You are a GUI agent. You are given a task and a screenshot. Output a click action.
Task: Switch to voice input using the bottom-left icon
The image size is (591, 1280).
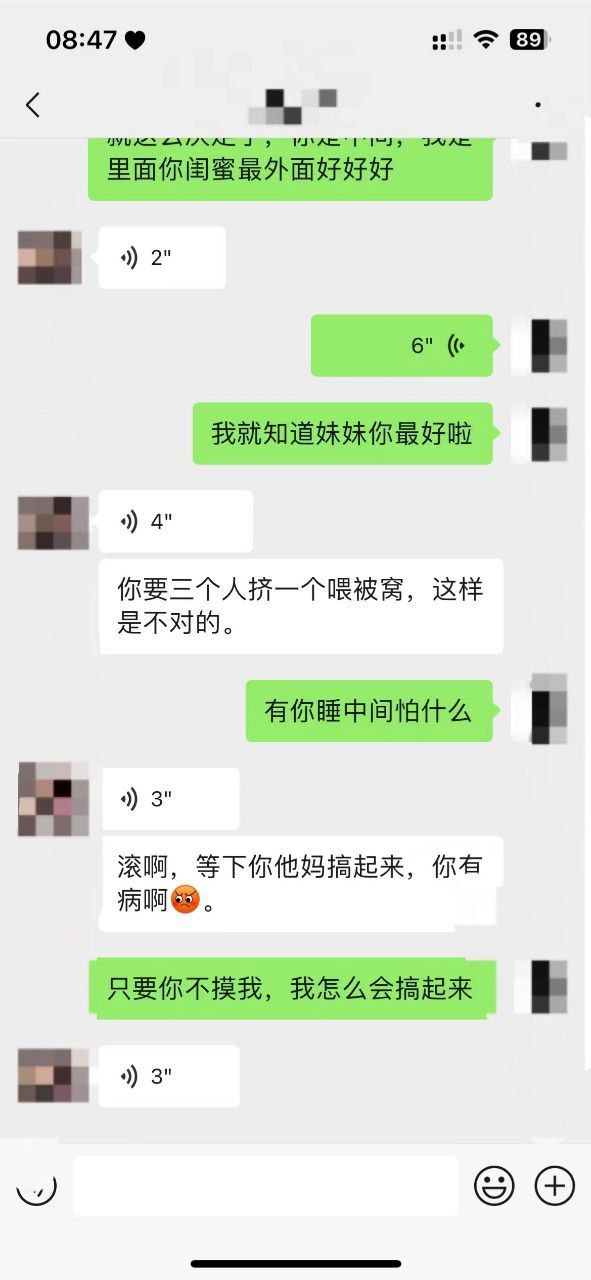click(37, 1186)
